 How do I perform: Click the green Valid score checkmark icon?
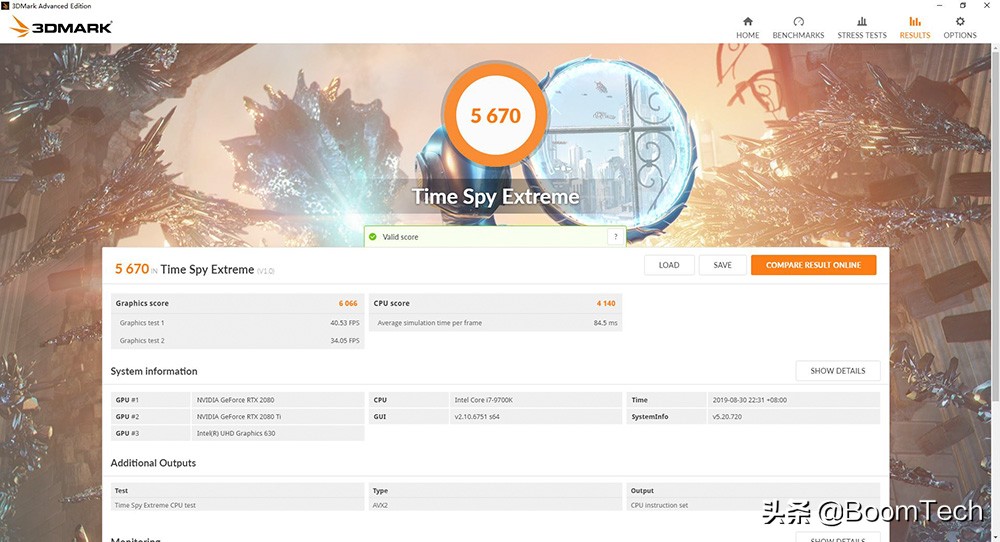pyautogui.click(x=372, y=237)
